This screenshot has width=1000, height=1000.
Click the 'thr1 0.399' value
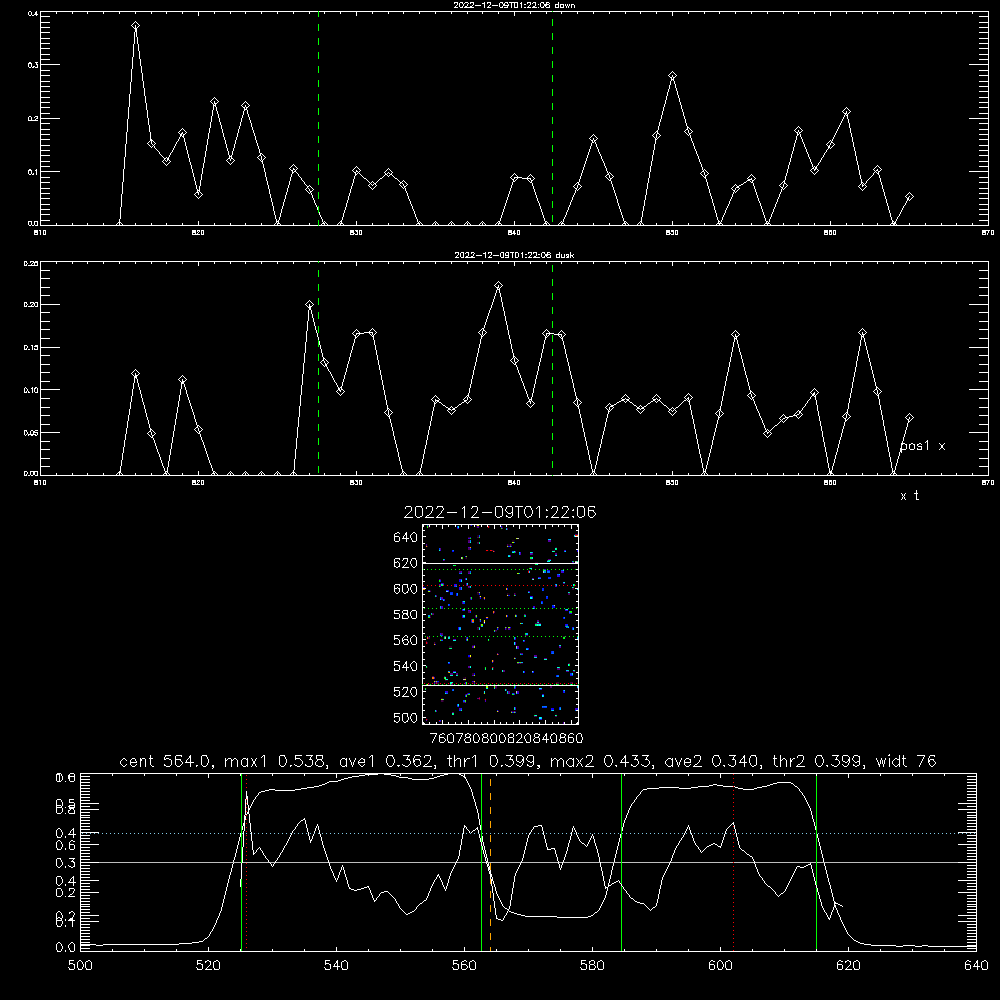coord(495,761)
